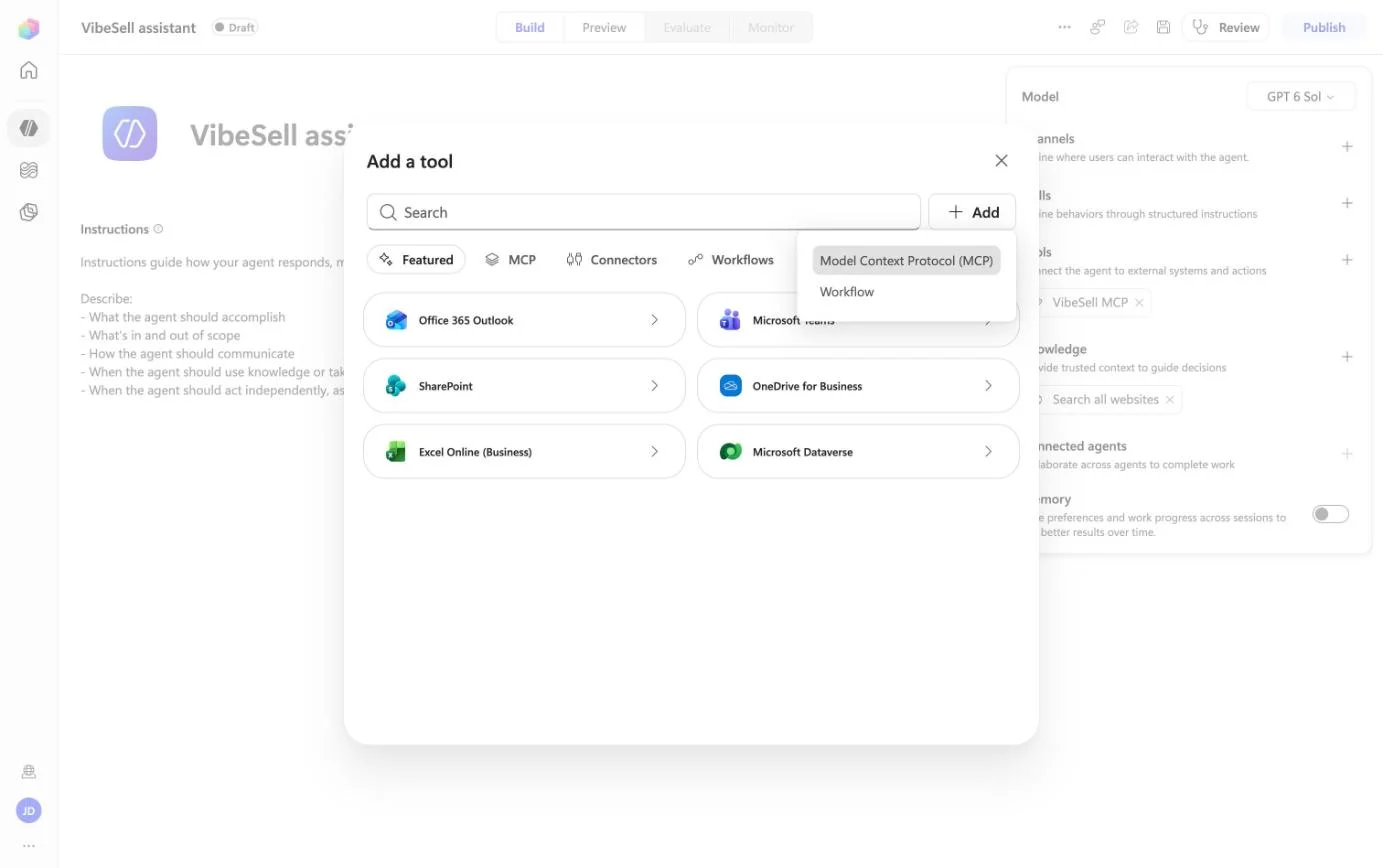
Task: Click the Search field in Add a tool
Action: 643,212
